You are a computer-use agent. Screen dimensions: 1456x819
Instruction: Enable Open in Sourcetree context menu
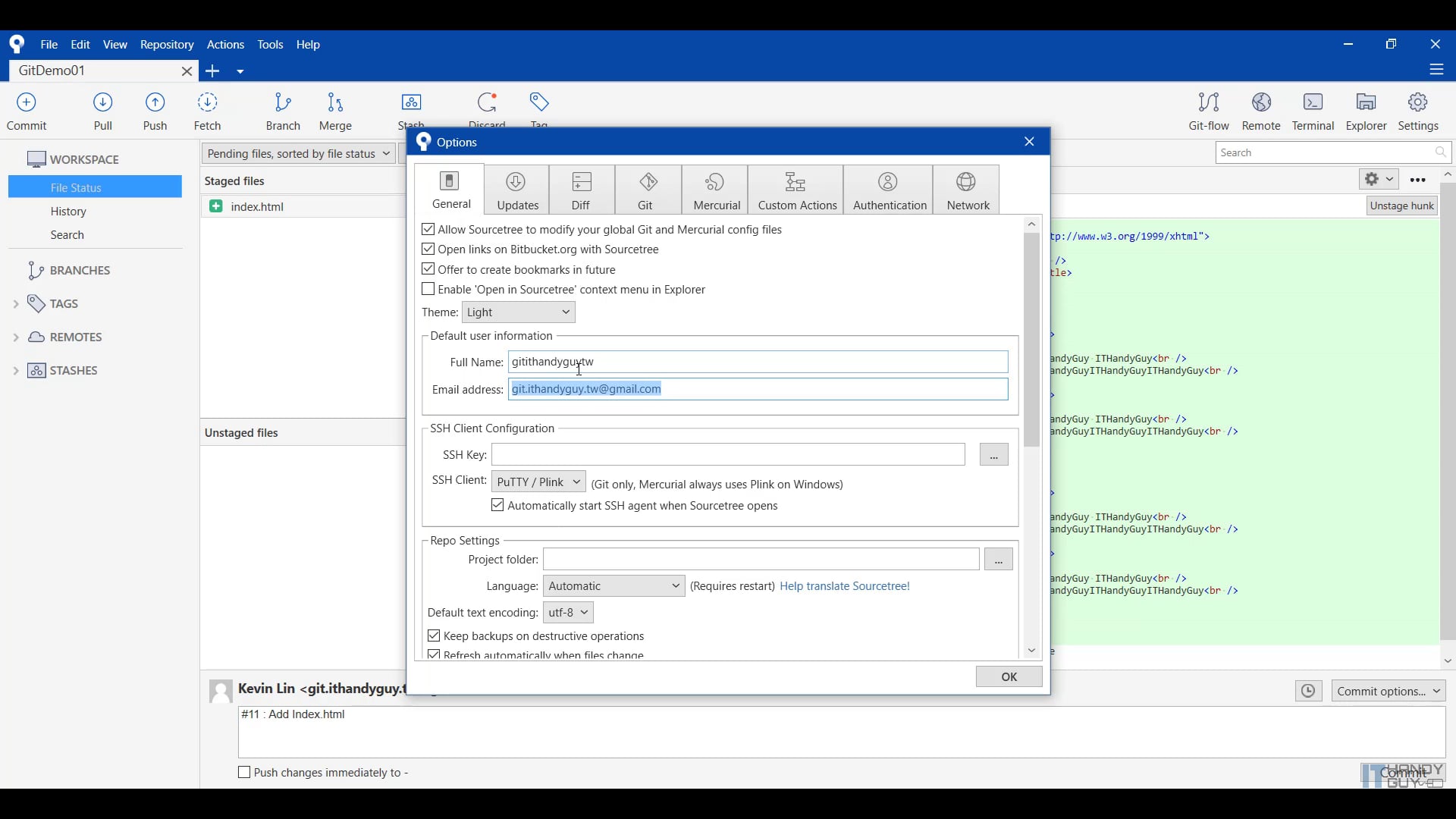(428, 290)
